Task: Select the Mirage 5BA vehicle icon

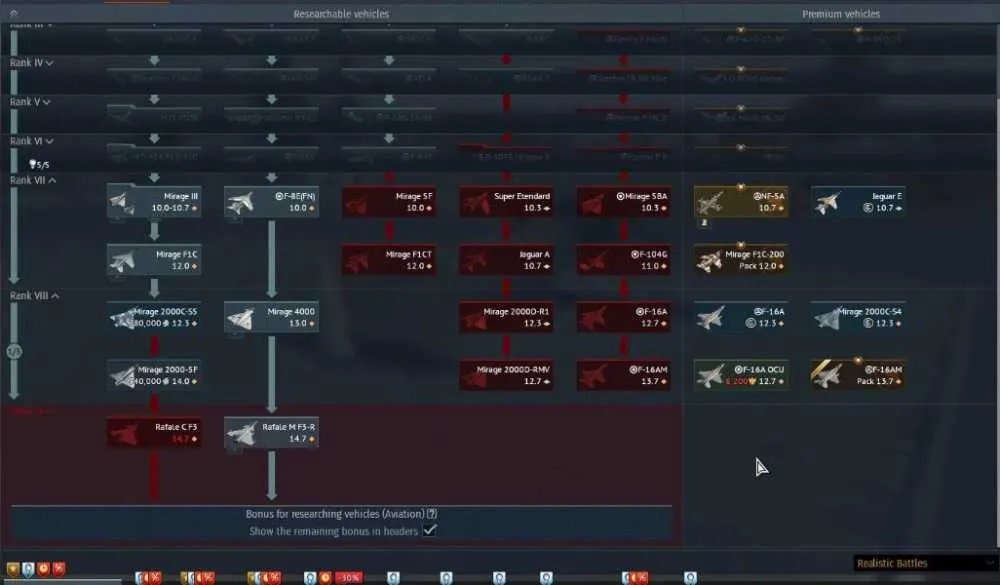Action: click(x=592, y=203)
